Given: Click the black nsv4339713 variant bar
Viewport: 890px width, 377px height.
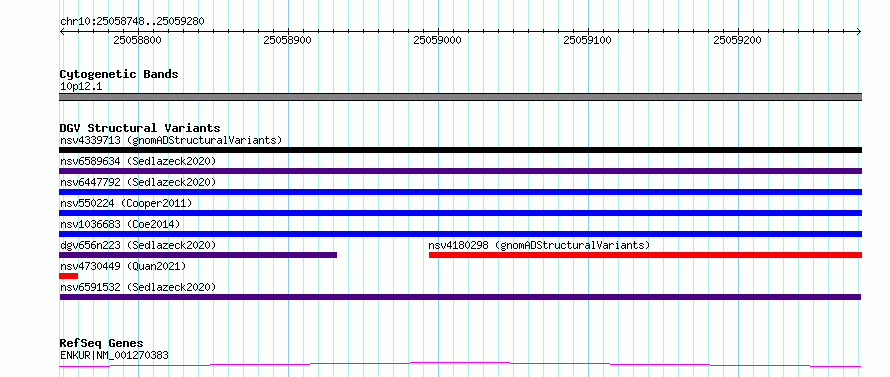Looking at the screenshot, I should [460, 150].
